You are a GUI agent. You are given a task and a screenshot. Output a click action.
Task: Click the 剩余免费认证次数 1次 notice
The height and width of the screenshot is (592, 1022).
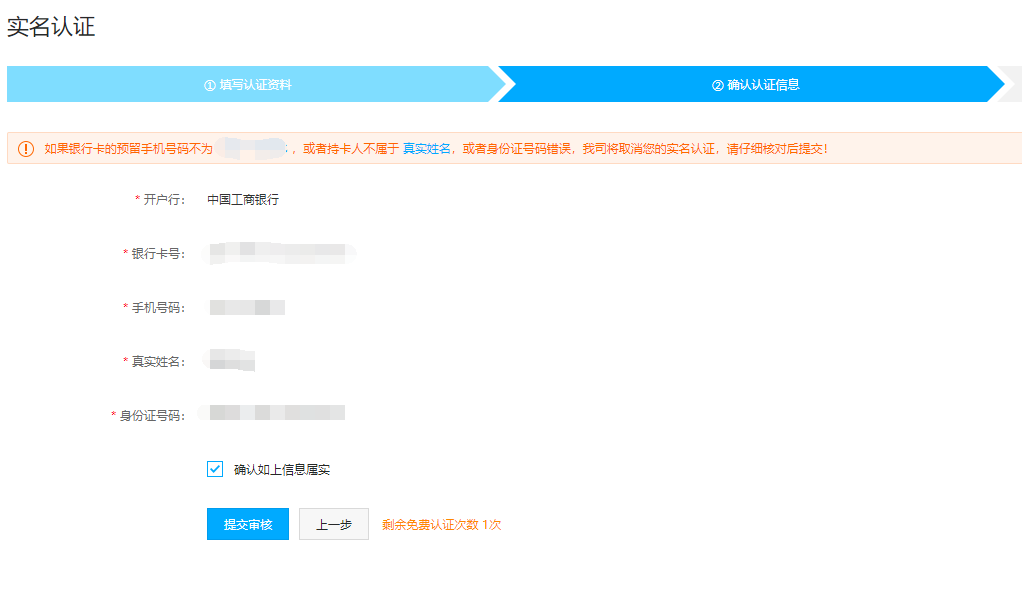tap(441, 524)
